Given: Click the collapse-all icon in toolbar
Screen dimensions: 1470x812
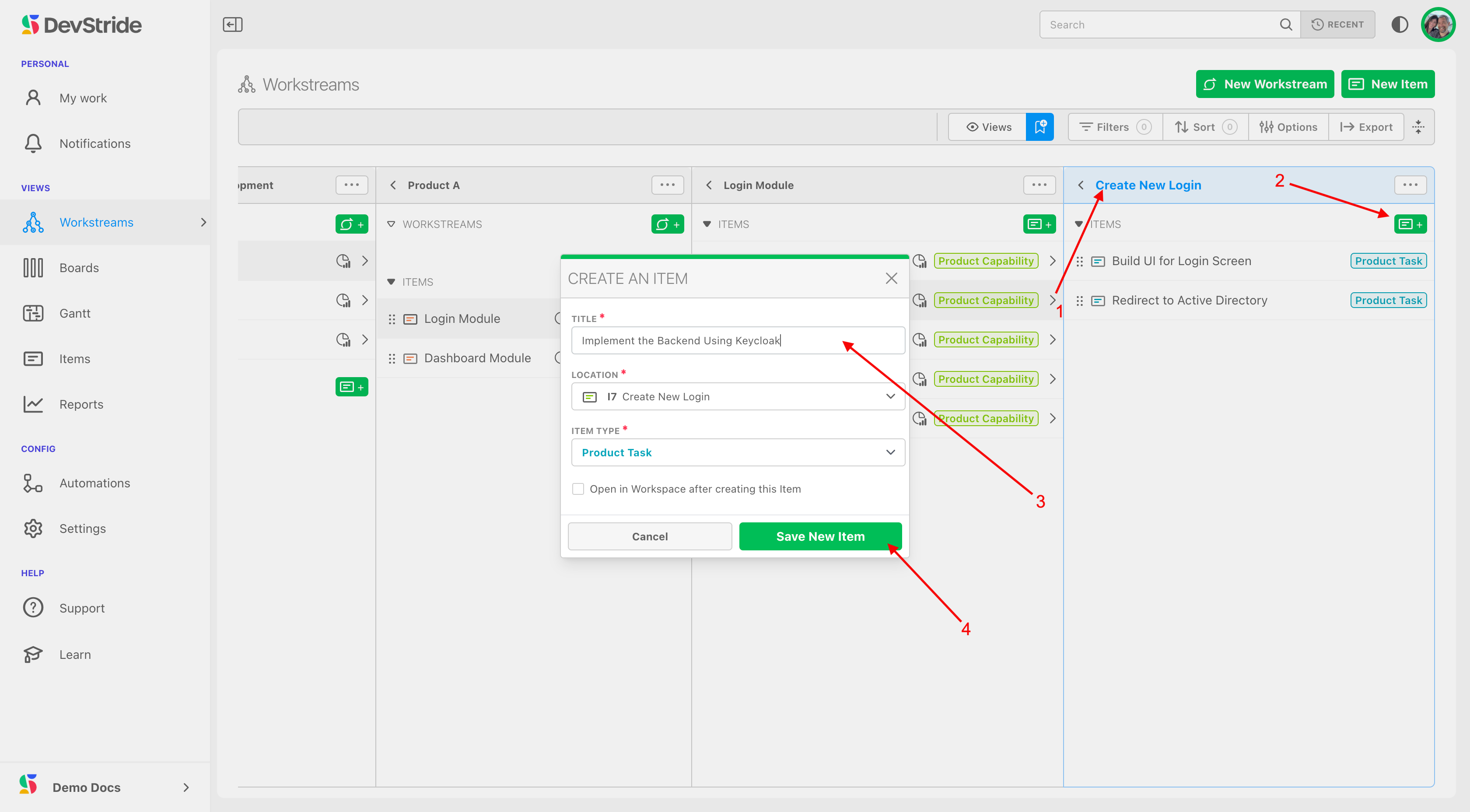Looking at the screenshot, I should pos(1418,127).
